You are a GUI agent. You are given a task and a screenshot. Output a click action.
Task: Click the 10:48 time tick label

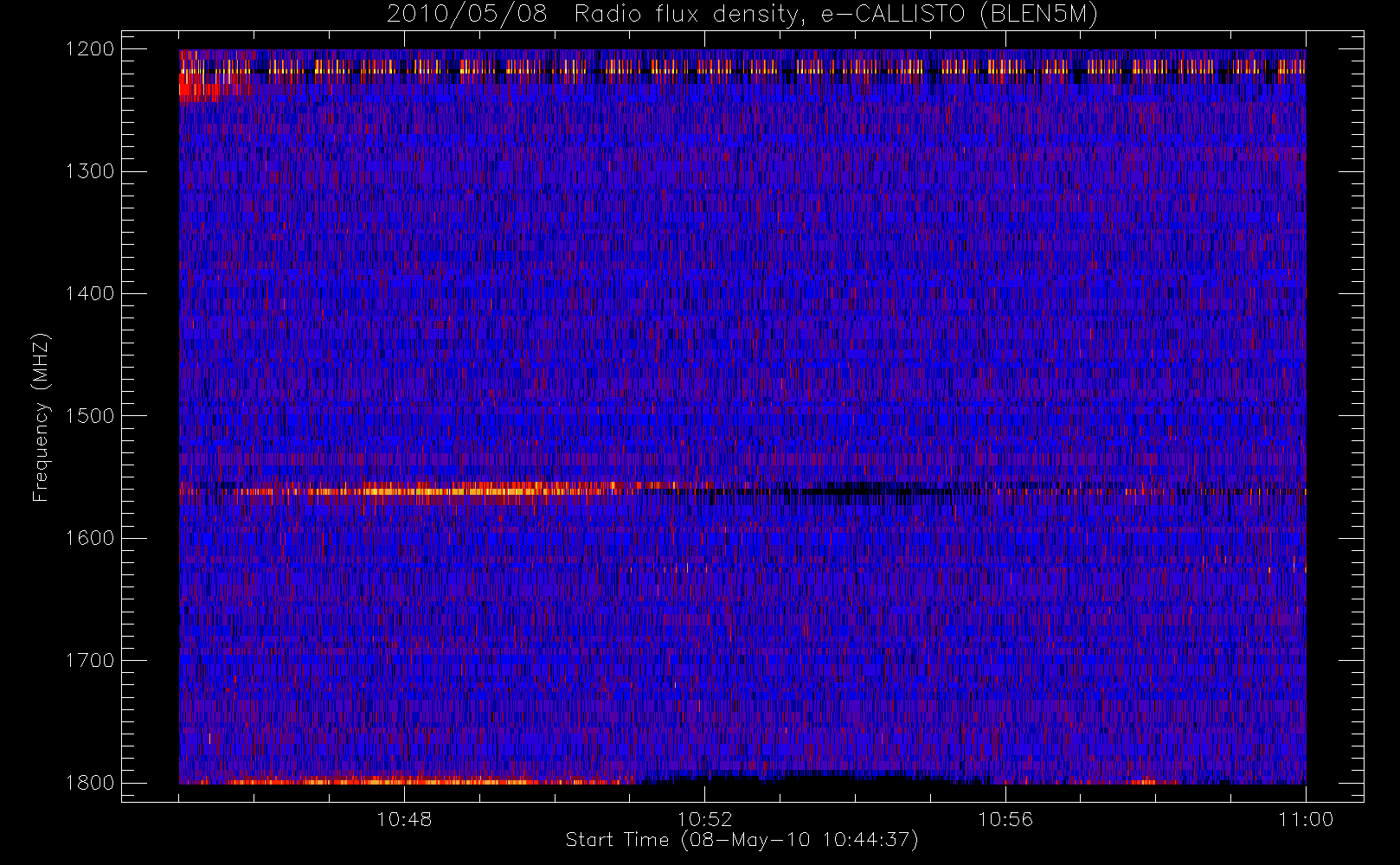[x=404, y=819]
